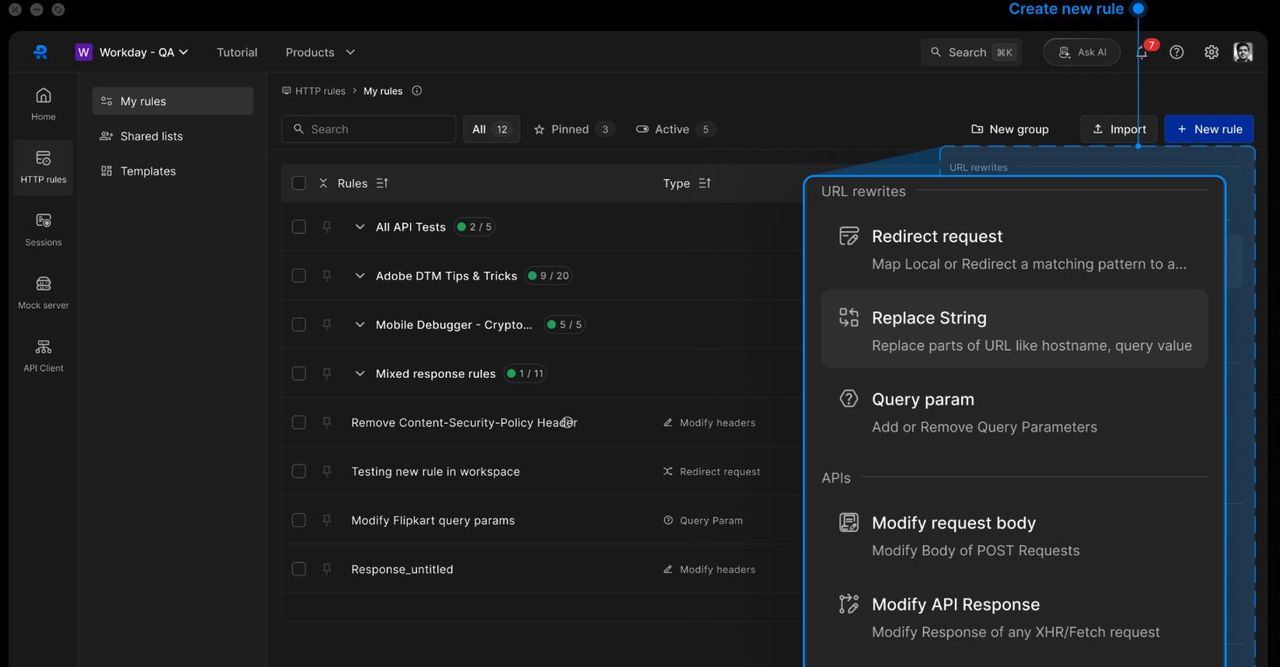The image size is (1280, 667).
Task: Select the Response_untitled rule checkbox
Action: click(x=299, y=569)
